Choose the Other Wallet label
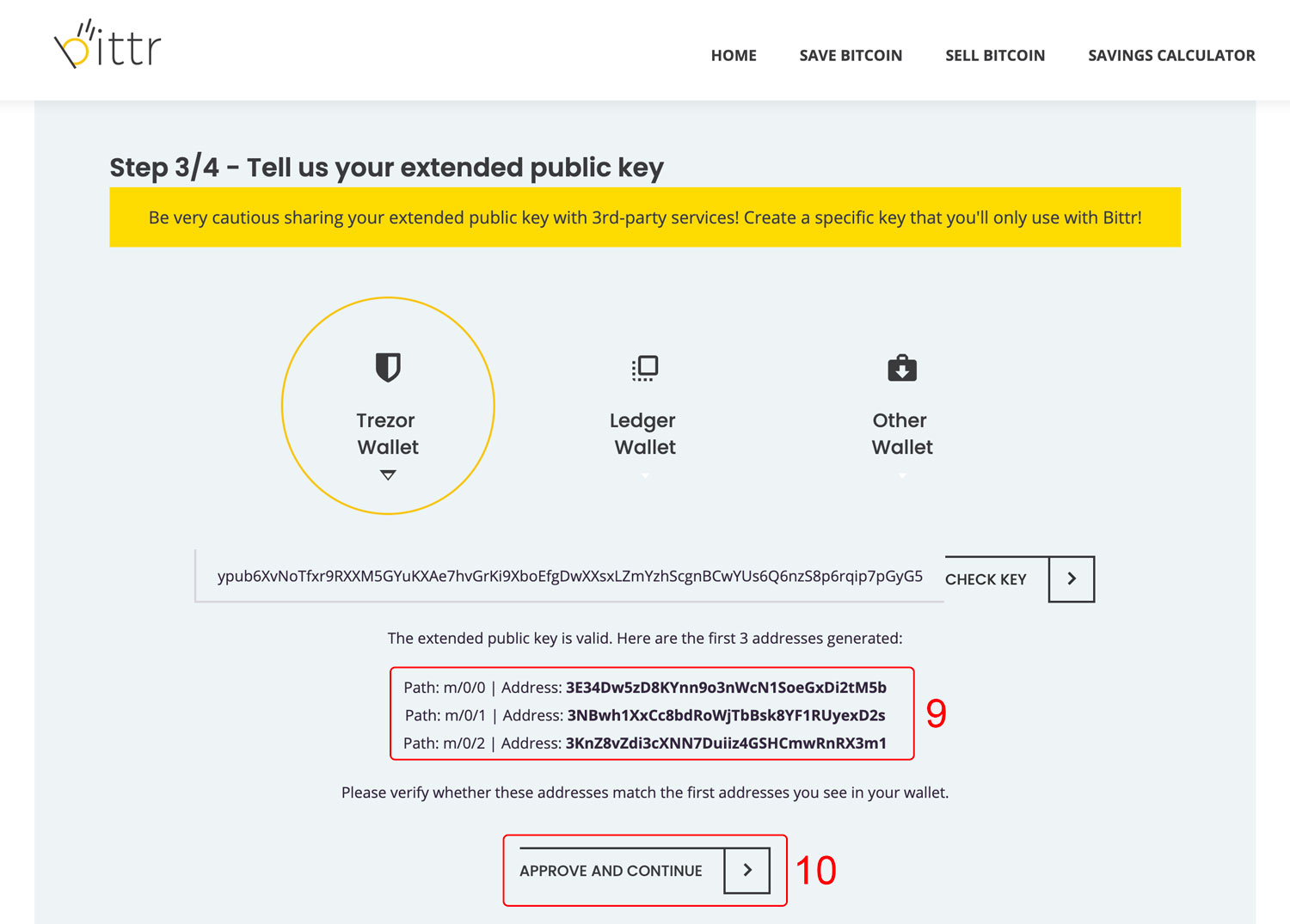Viewport: 1290px width, 924px height. [x=901, y=433]
